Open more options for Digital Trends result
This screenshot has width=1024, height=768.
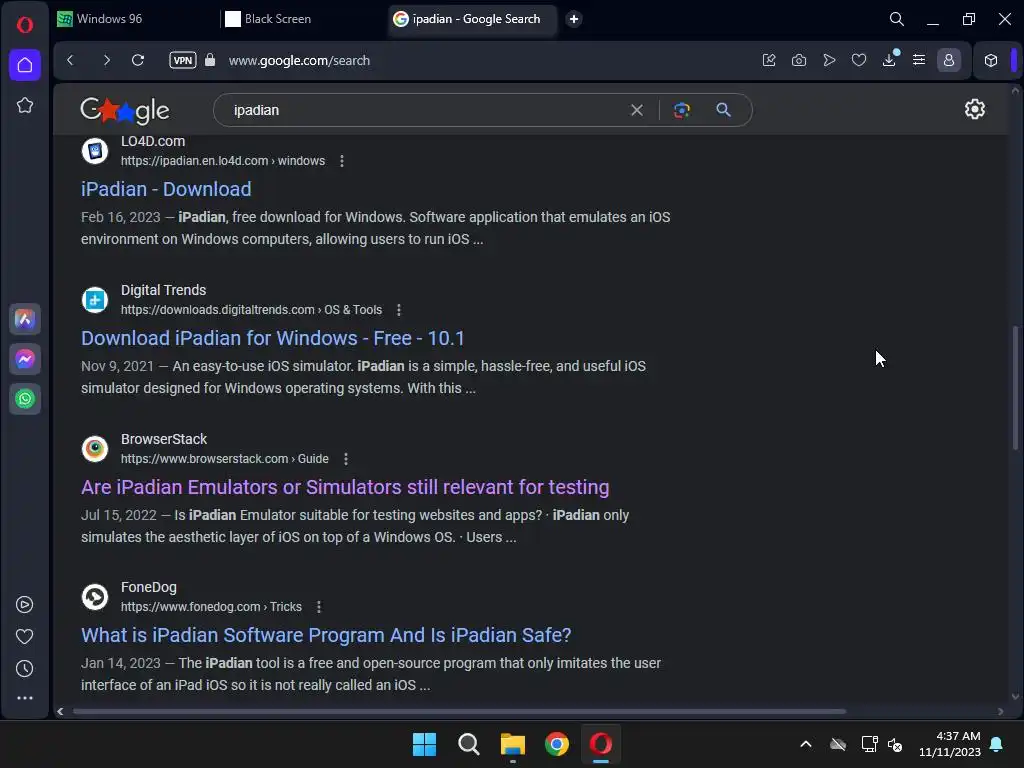click(398, 310)
